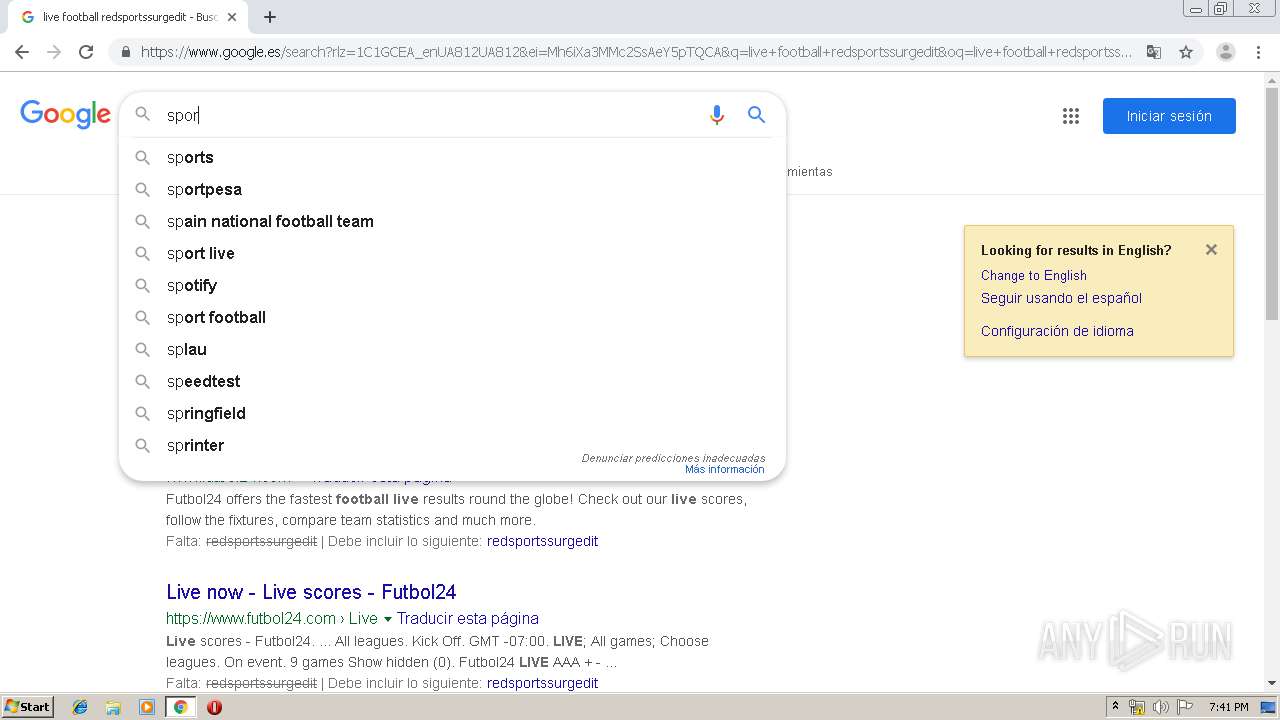Screen dimensions: 1280x720
Task: Click 'Change to English'
Action: tap(1033, 275)
